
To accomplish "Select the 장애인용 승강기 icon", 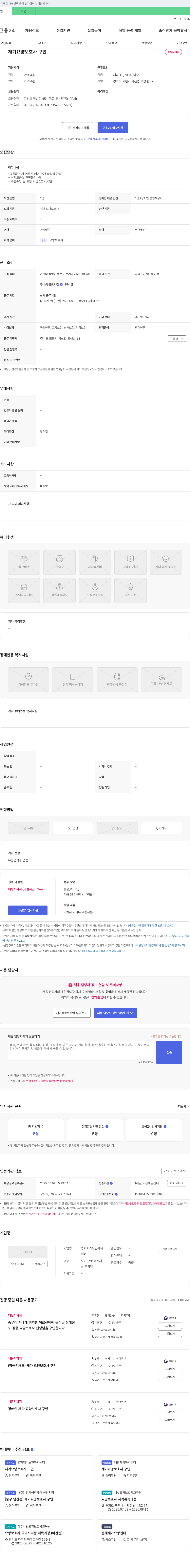I will click(72, 680).
